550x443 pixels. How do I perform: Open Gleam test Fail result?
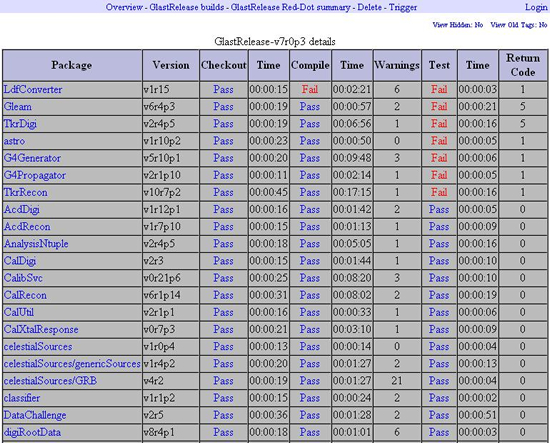click(439, 107)
